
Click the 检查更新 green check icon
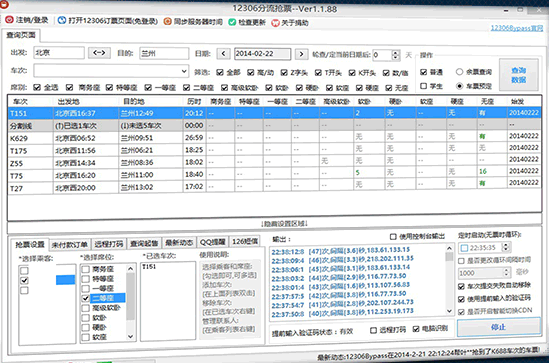pyautogui.click(x=232, y=22)
